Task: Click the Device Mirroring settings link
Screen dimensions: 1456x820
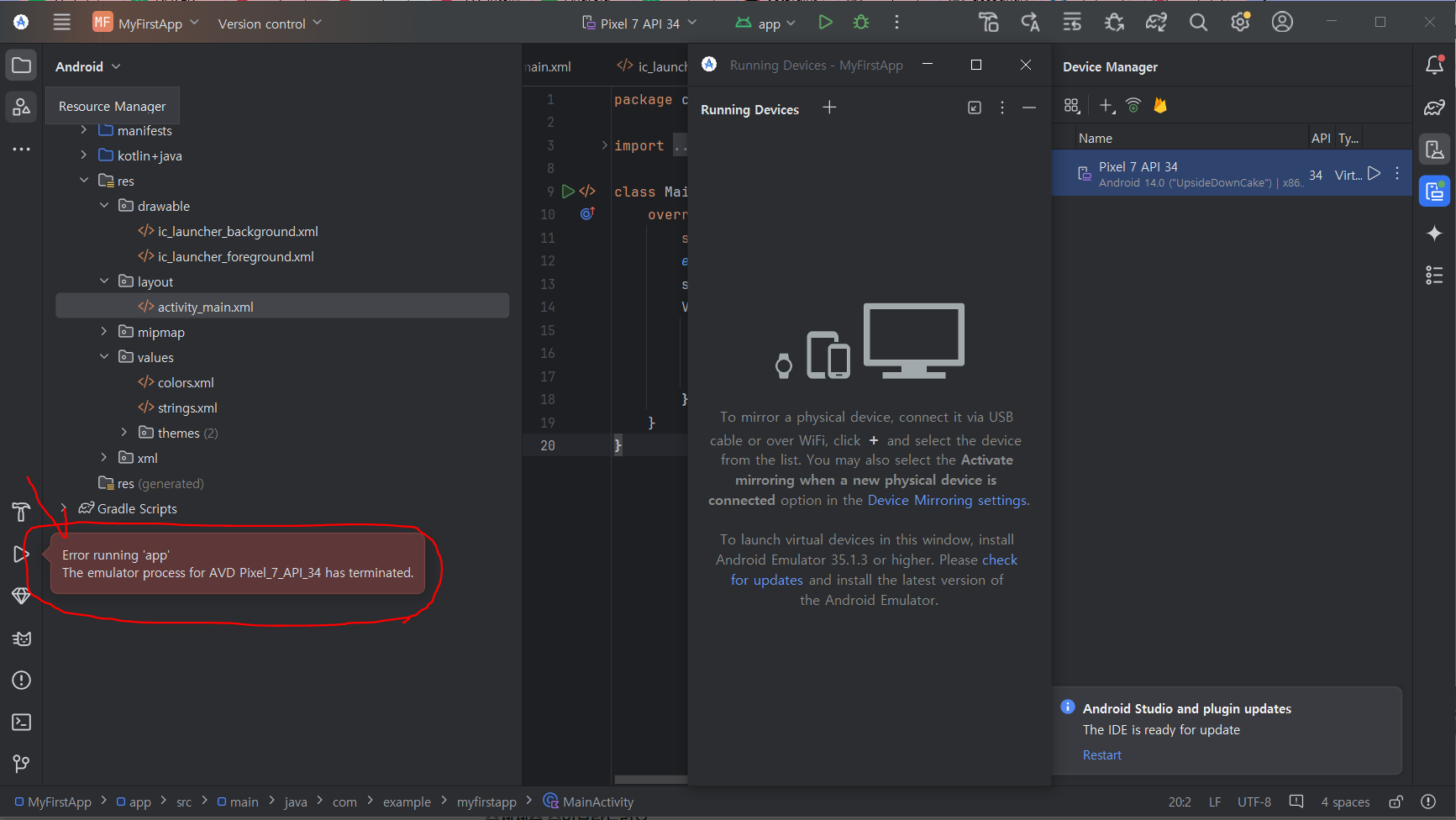Action: (947, 500)
